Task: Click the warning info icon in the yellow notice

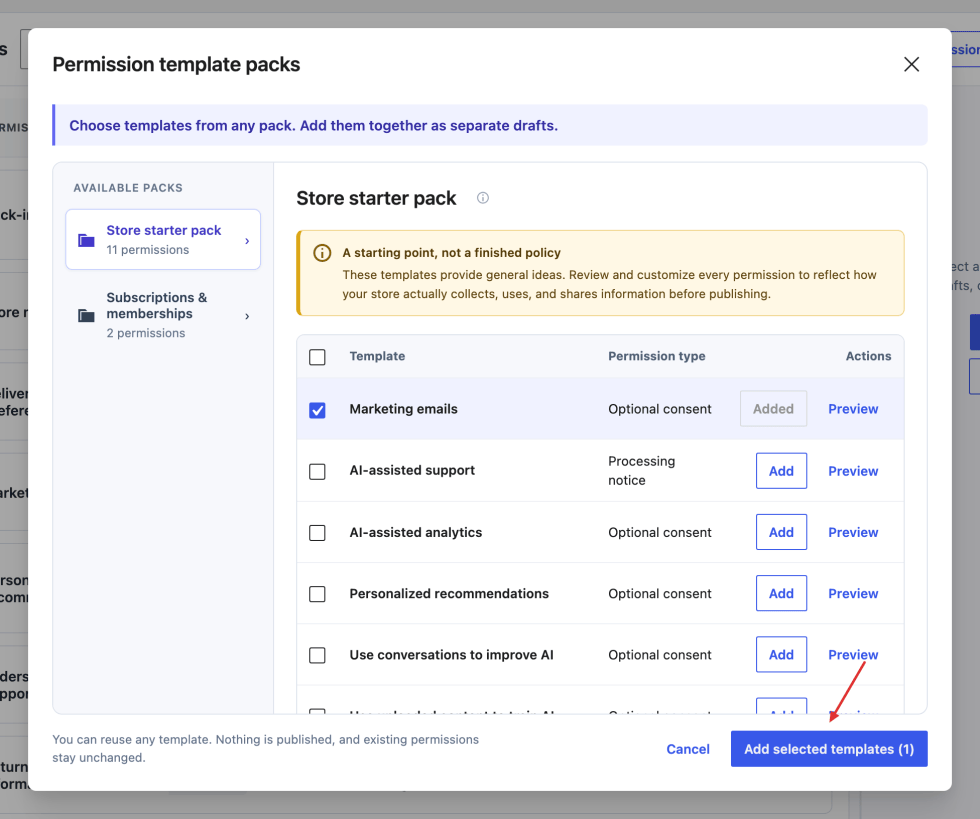Action: (322, 253)
